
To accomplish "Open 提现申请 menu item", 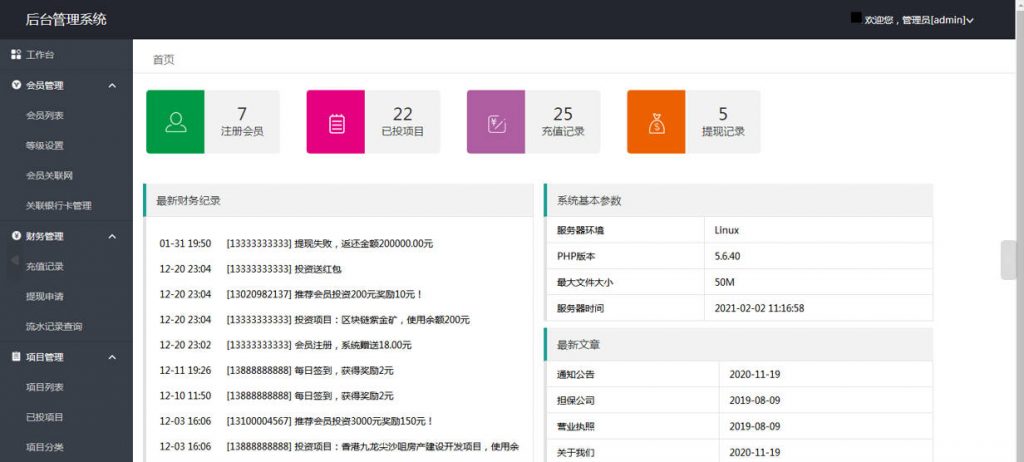I will 45,297.
